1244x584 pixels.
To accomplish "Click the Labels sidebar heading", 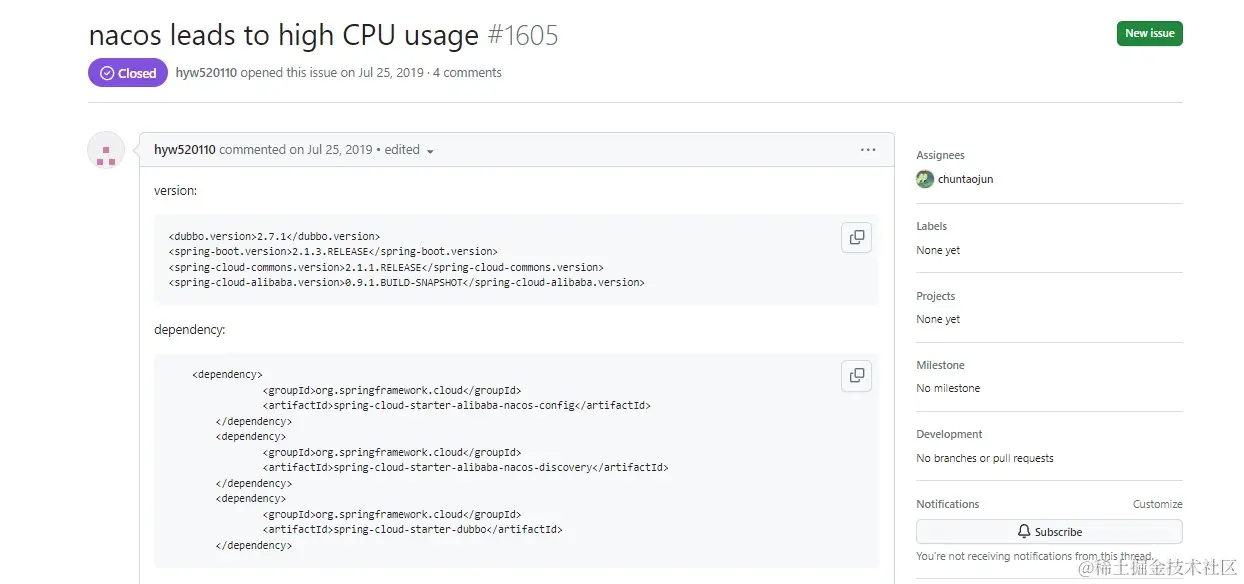I will pos(932,226).
